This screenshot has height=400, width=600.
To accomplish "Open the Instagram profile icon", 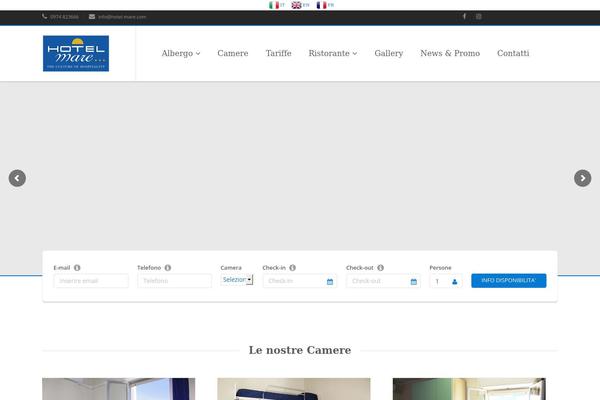I will [479, 16].
